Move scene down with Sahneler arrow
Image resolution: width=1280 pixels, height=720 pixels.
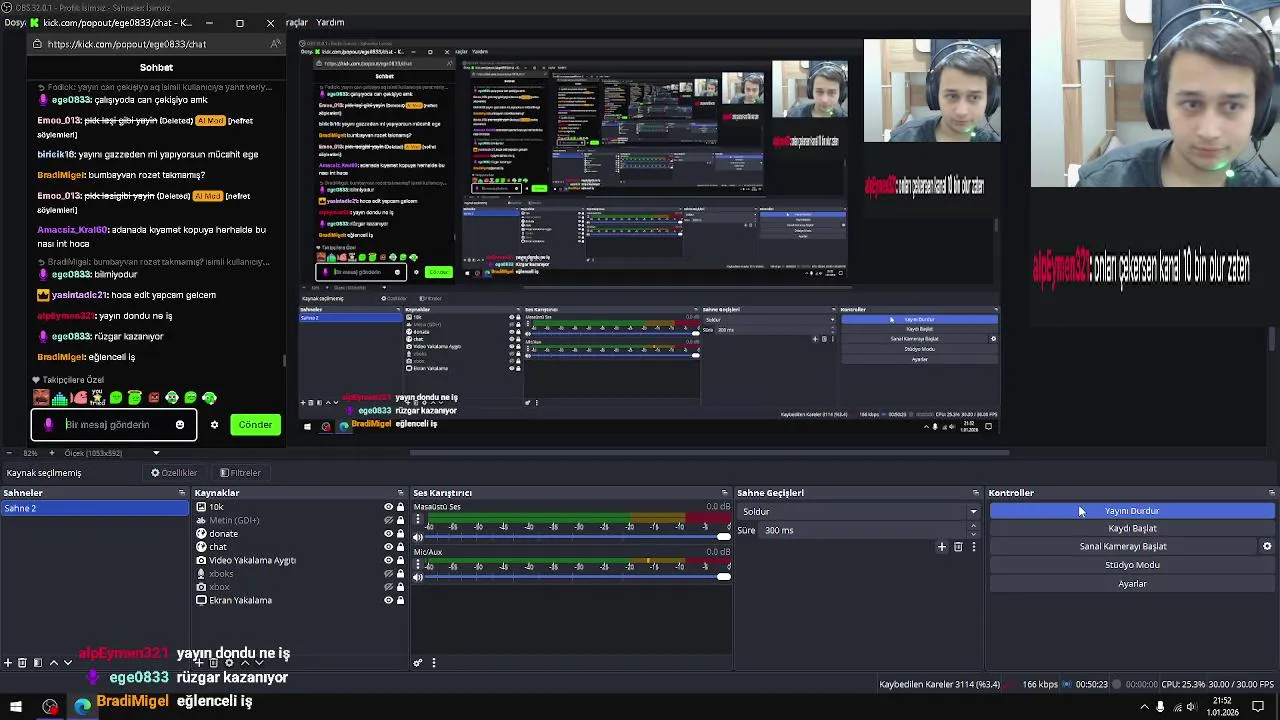(68, 662)
